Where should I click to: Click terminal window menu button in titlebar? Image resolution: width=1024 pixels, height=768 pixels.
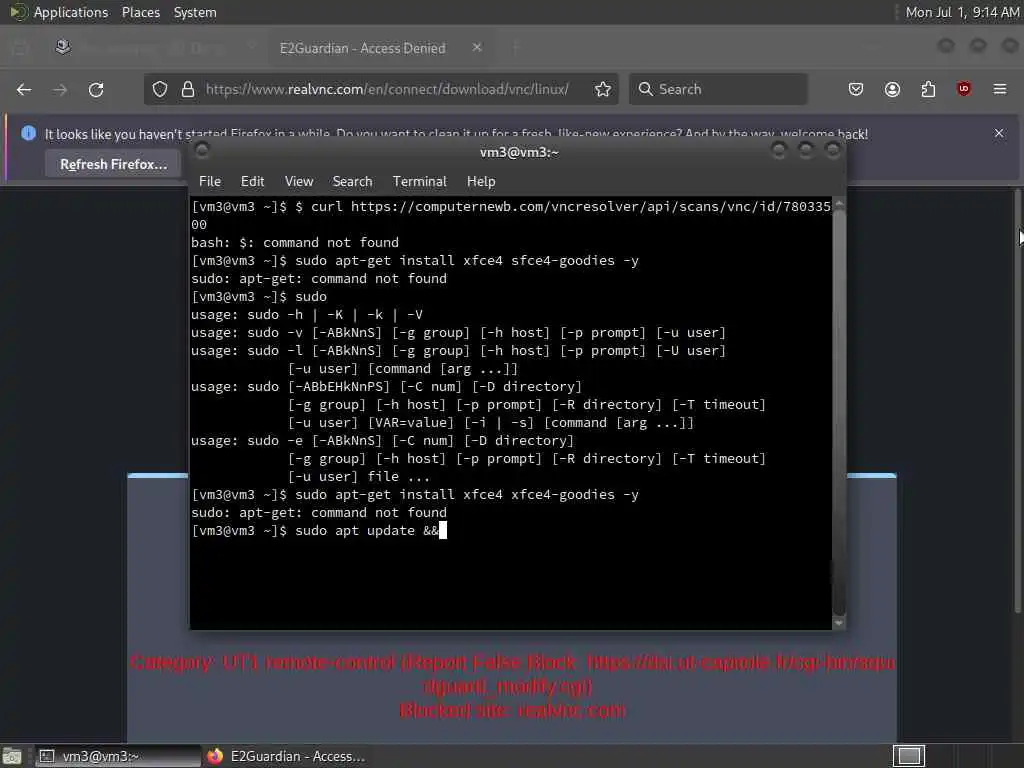pyautogui.click(x=202, y=151)
